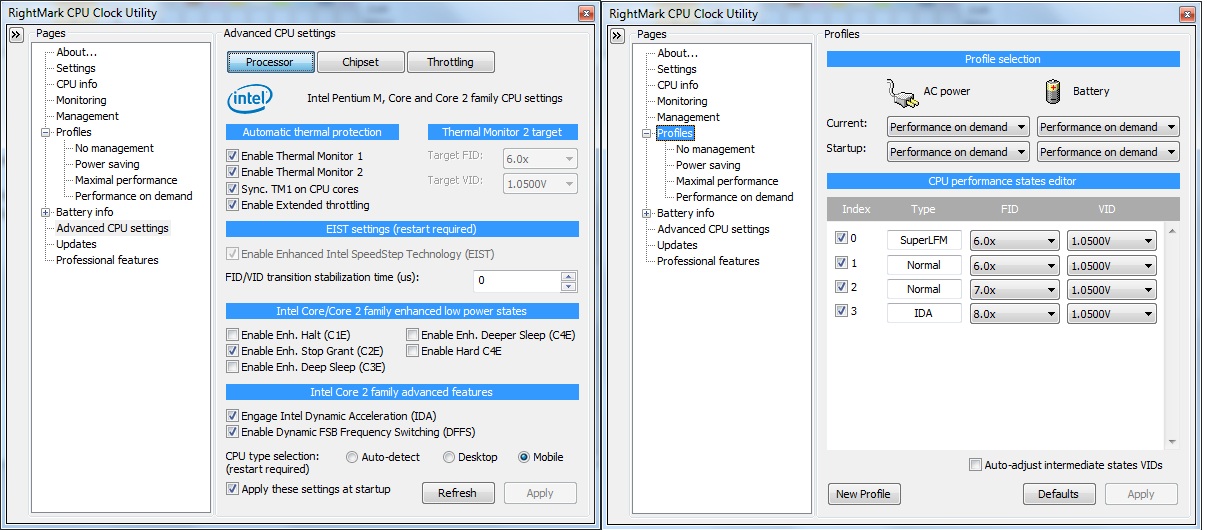The width and height of the screenshot is (1207, 530).
Task: Toggle Dynamic FSB Frequency Switching (DFFS)
Action: [233, 432]
